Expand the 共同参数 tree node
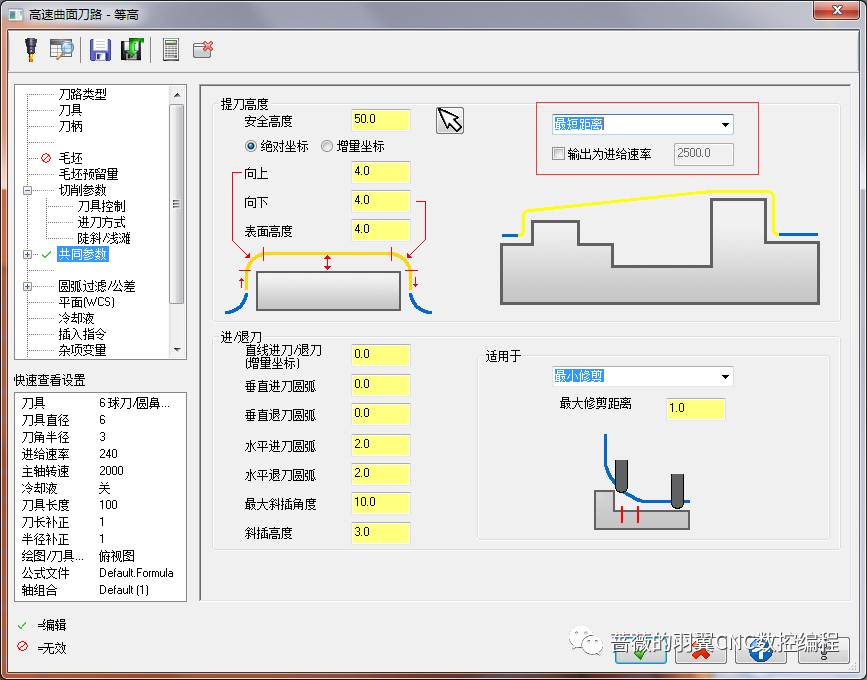Screen dimensions: 867x680 pyautogui.click(x=27, y=254)
